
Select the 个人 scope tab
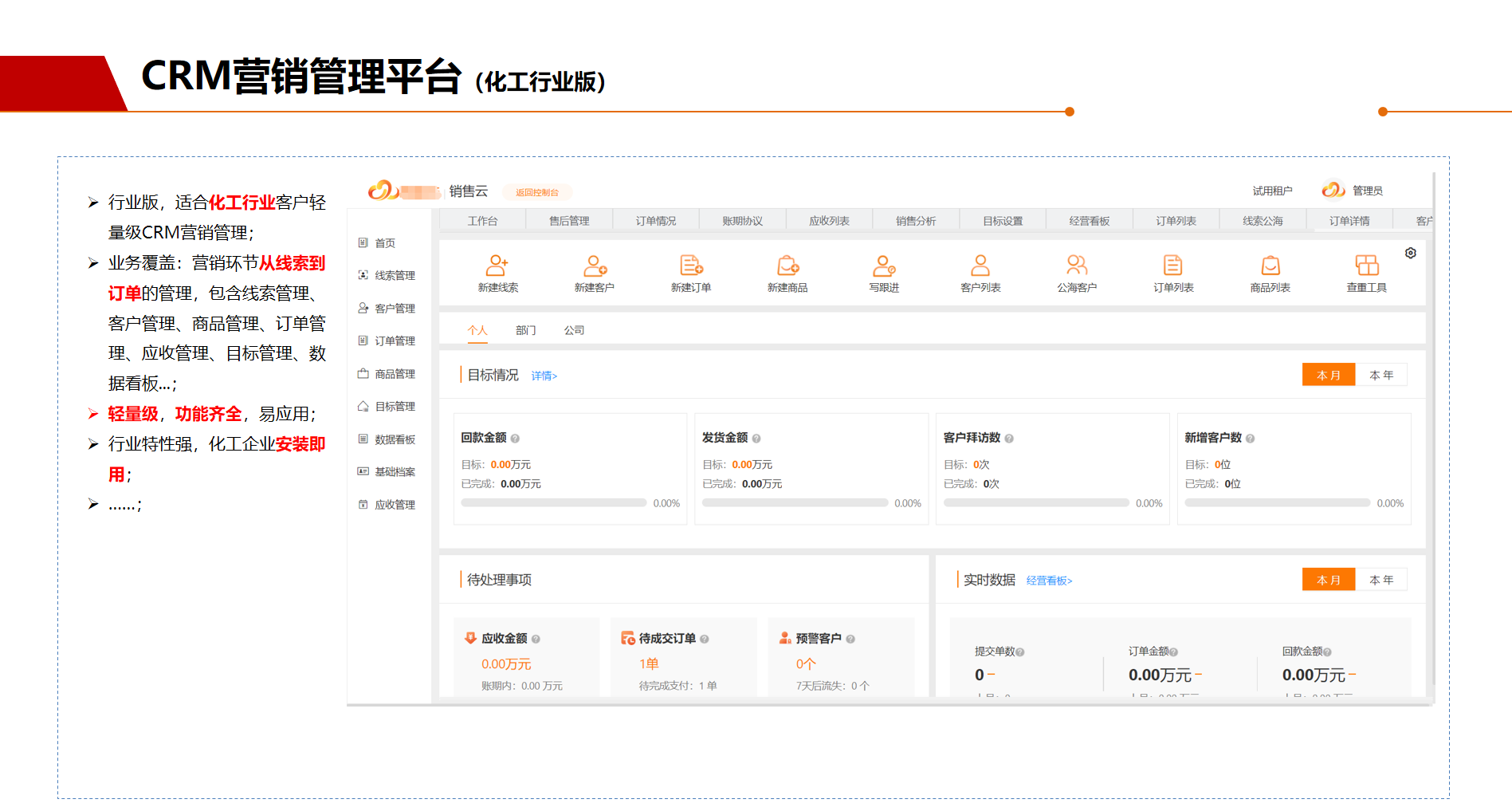click(477, 330)
